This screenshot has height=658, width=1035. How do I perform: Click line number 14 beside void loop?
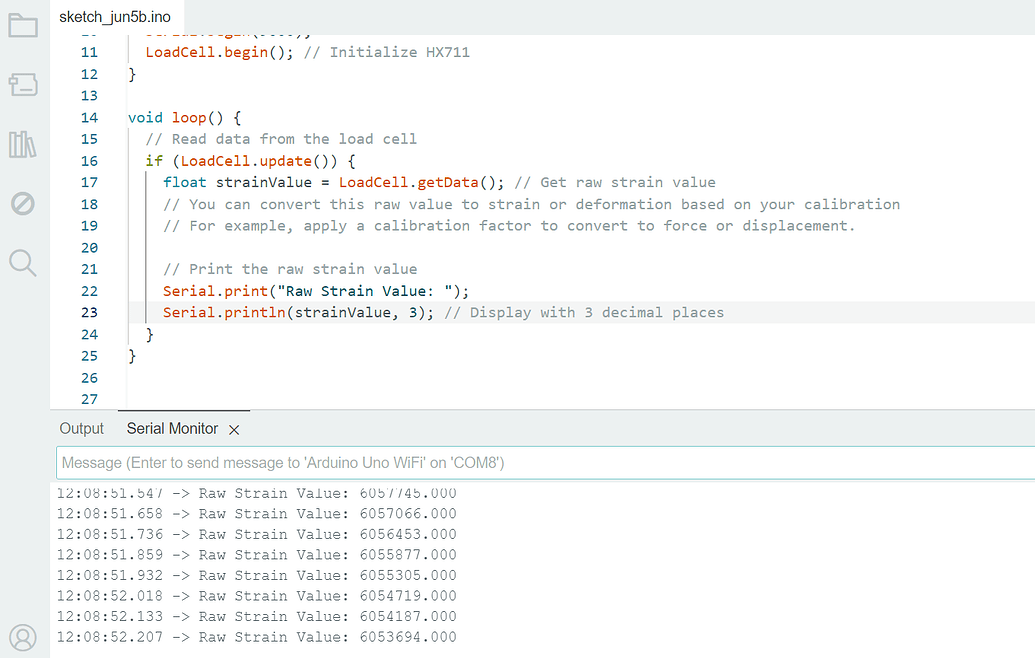tap(89, 117)
